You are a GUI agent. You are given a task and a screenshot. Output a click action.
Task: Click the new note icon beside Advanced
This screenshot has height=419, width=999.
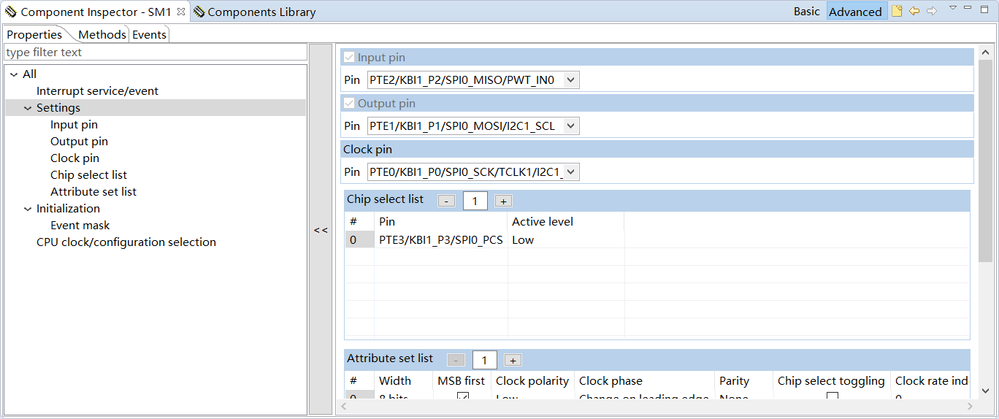[897, 11]
